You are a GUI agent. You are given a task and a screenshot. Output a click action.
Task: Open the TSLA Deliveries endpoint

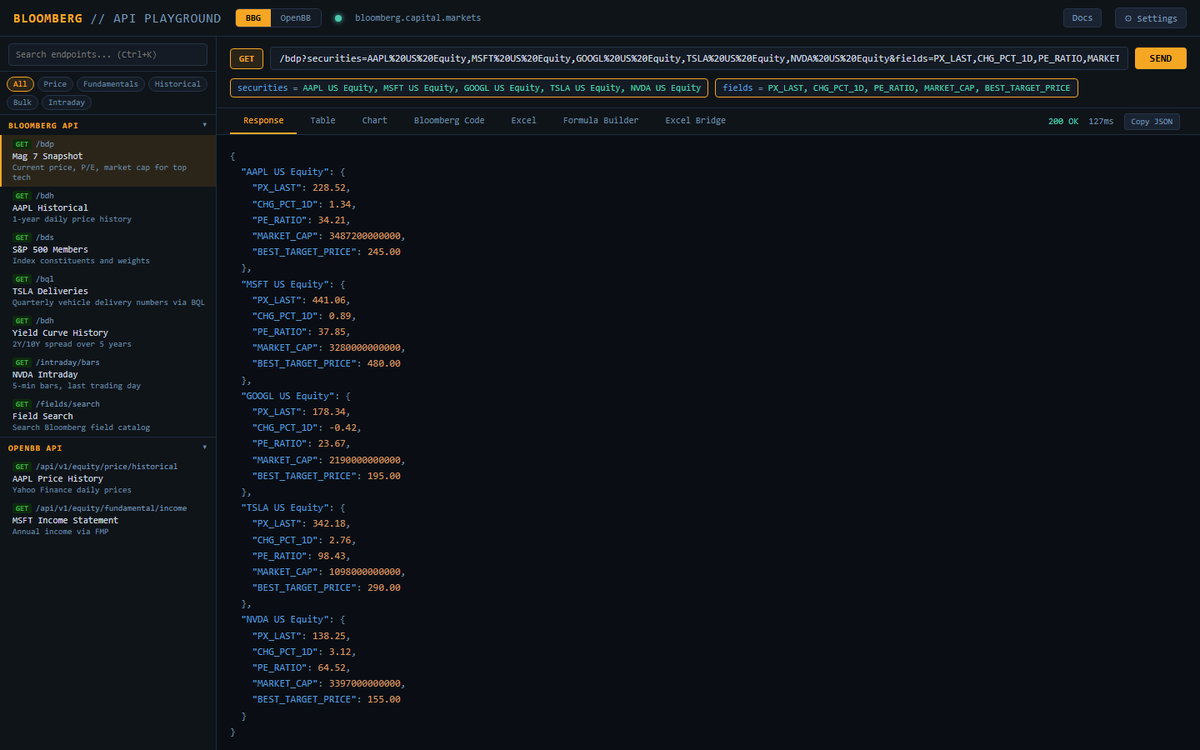point(108,291)
